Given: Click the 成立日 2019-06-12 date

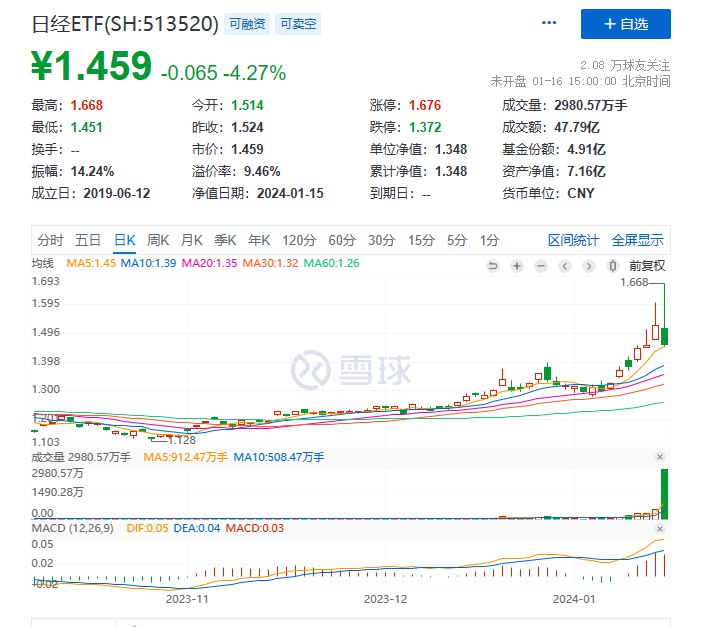Looking at the screenshot, I should coord(117,193).
